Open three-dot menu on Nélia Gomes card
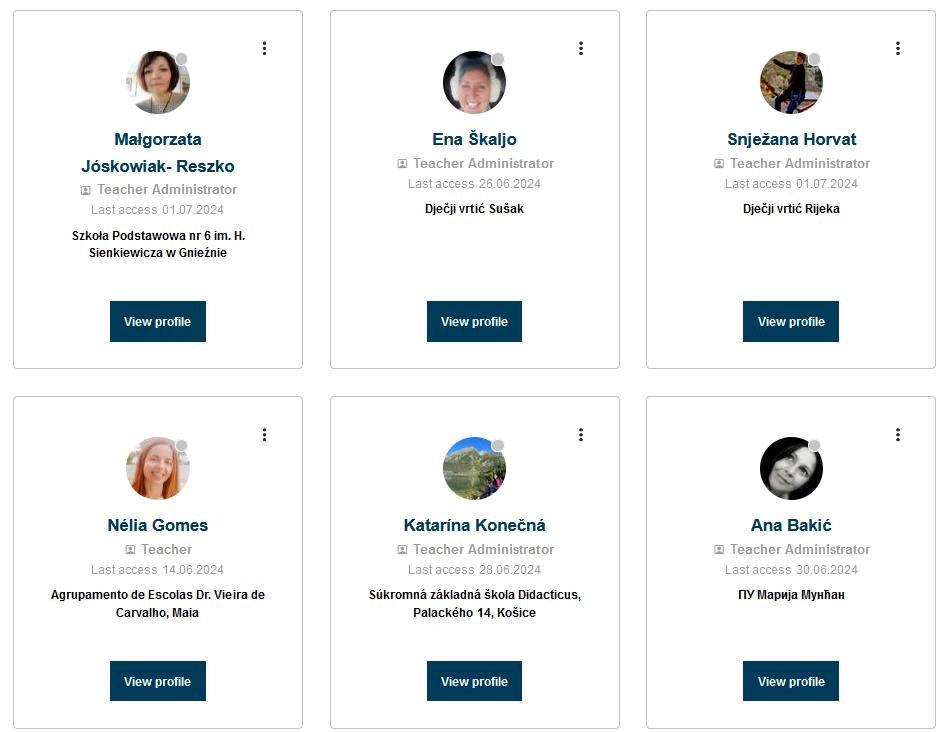Image resolution: width=948 pixels, height=732 pixels. coord(264,434)
